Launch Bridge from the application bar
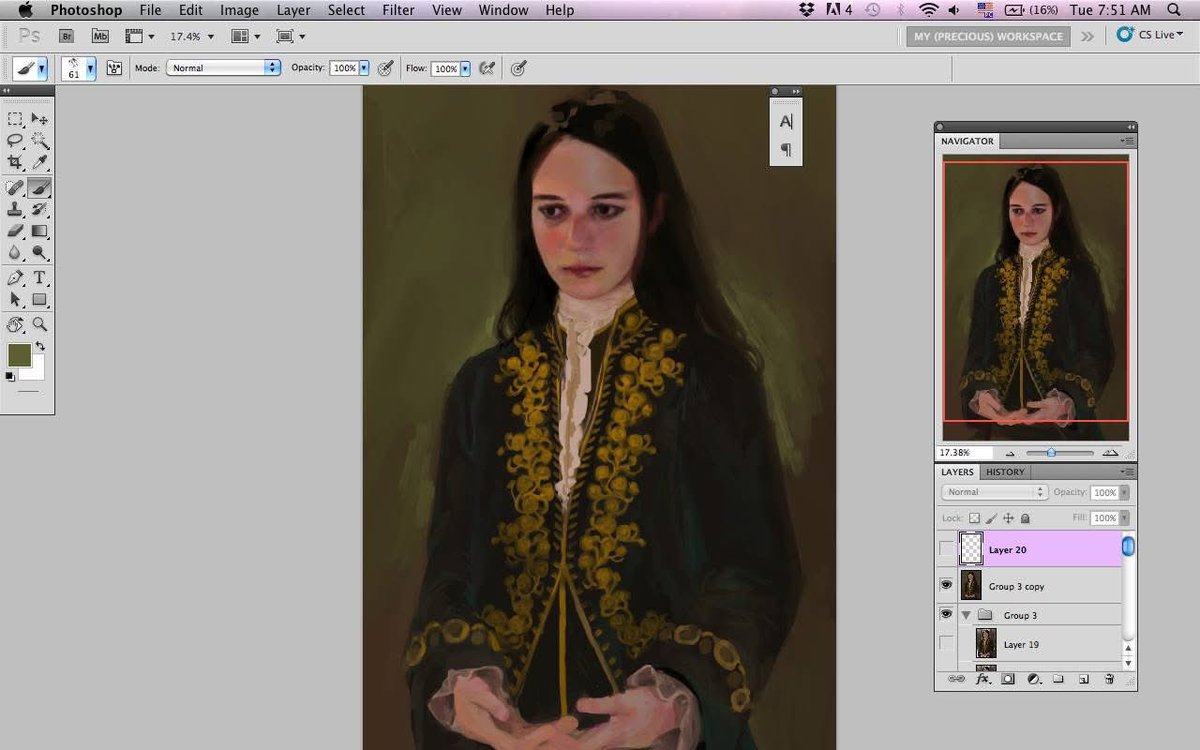Image resolution: width=1200 pixels, height=750 pixels. point(67,36)
